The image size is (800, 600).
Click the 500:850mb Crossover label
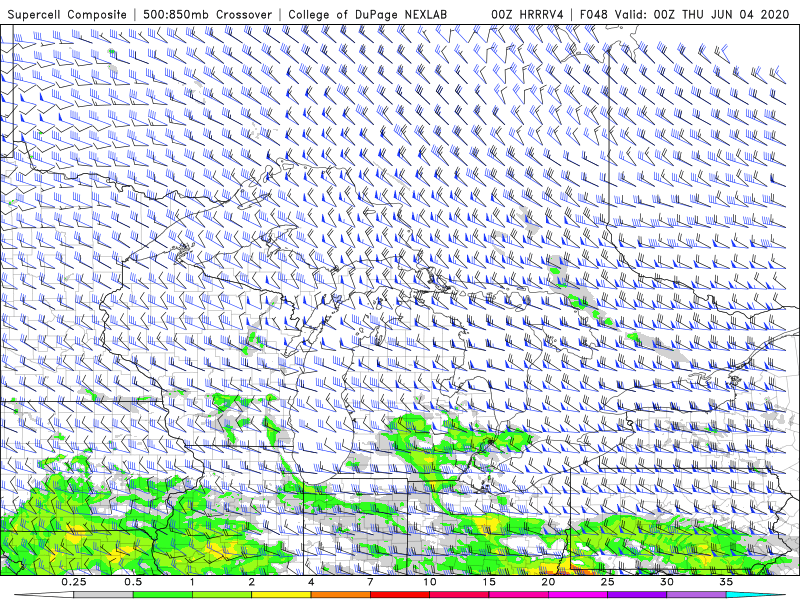[x=207, y=14]
